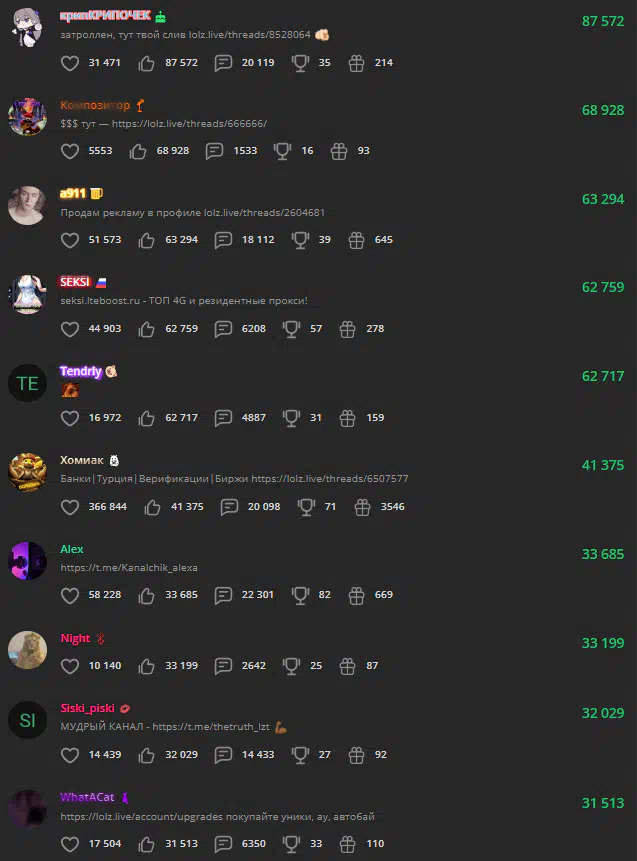This screenshot has width=637, height=861.
Task: Click comment icon beside 14 433
Action: click(x=223, y=755)
